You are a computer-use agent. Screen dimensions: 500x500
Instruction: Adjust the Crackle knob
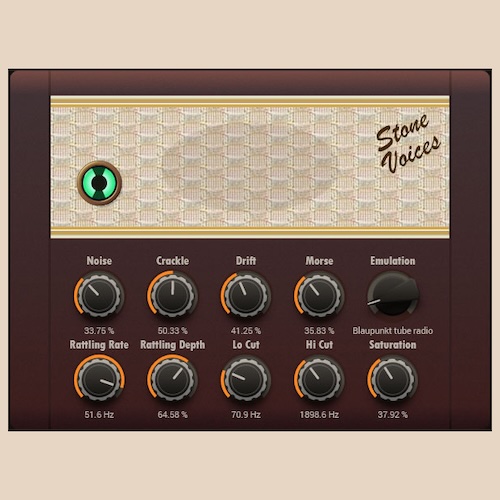pyautogui.click(x=173, y=295)
